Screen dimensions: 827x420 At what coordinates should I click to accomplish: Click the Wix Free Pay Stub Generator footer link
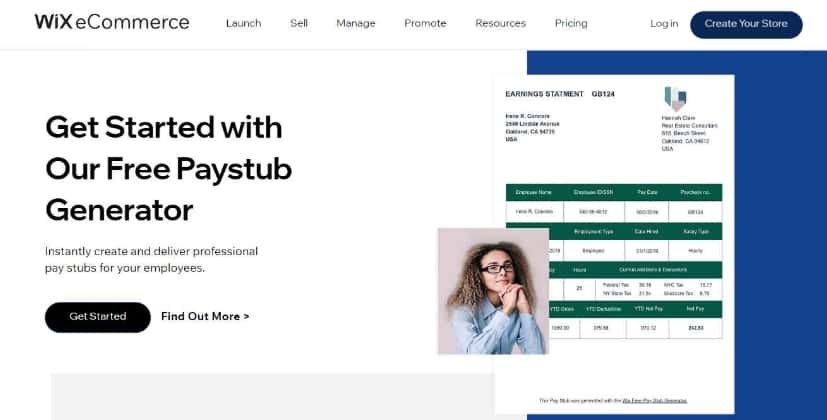655,400
